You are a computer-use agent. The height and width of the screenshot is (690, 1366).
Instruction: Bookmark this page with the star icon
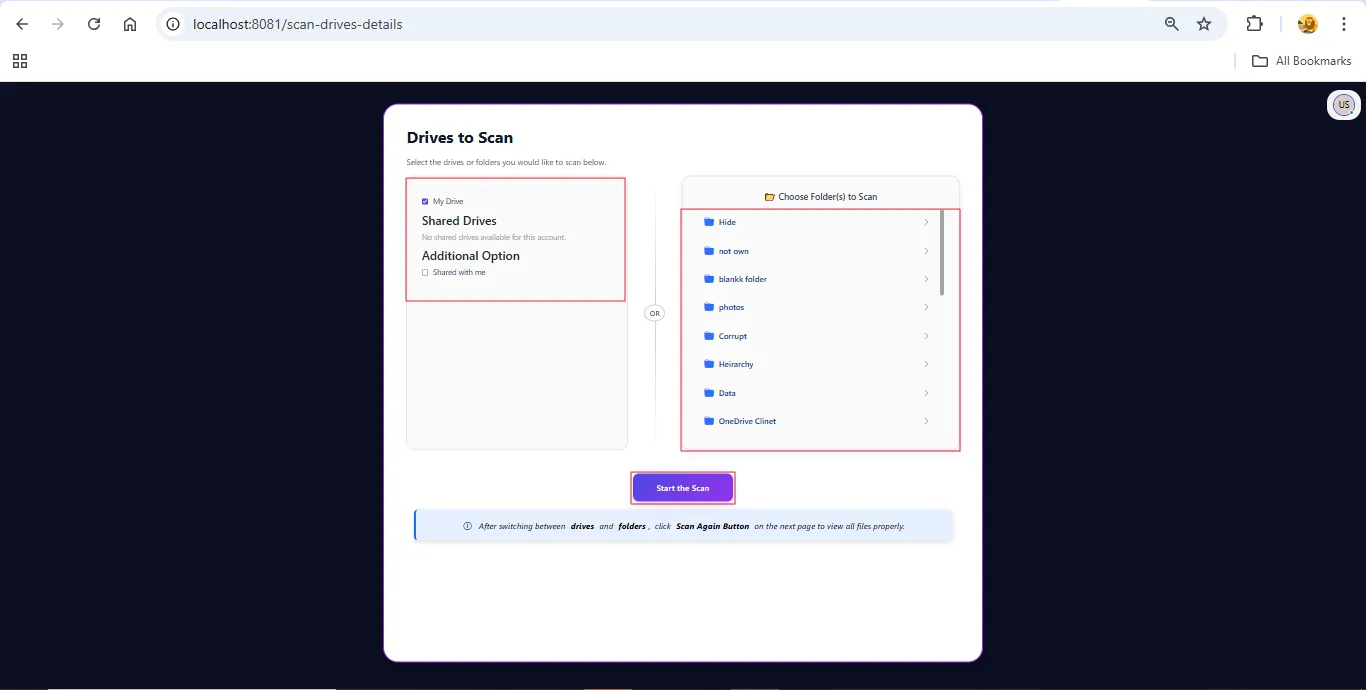[1204, 24]
